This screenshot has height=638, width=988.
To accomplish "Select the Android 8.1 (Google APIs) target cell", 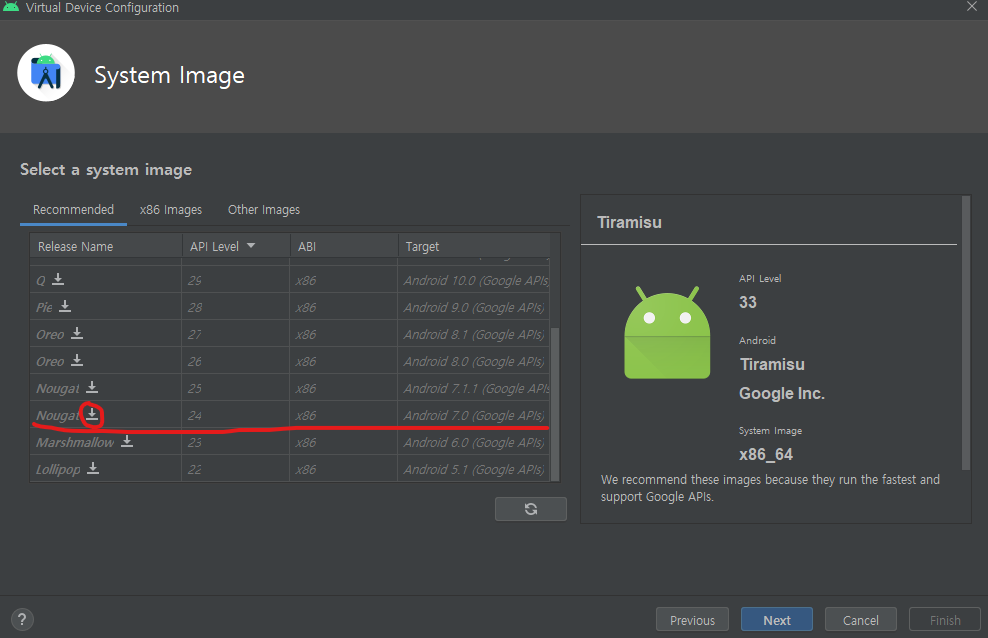I will click(473, 334).
